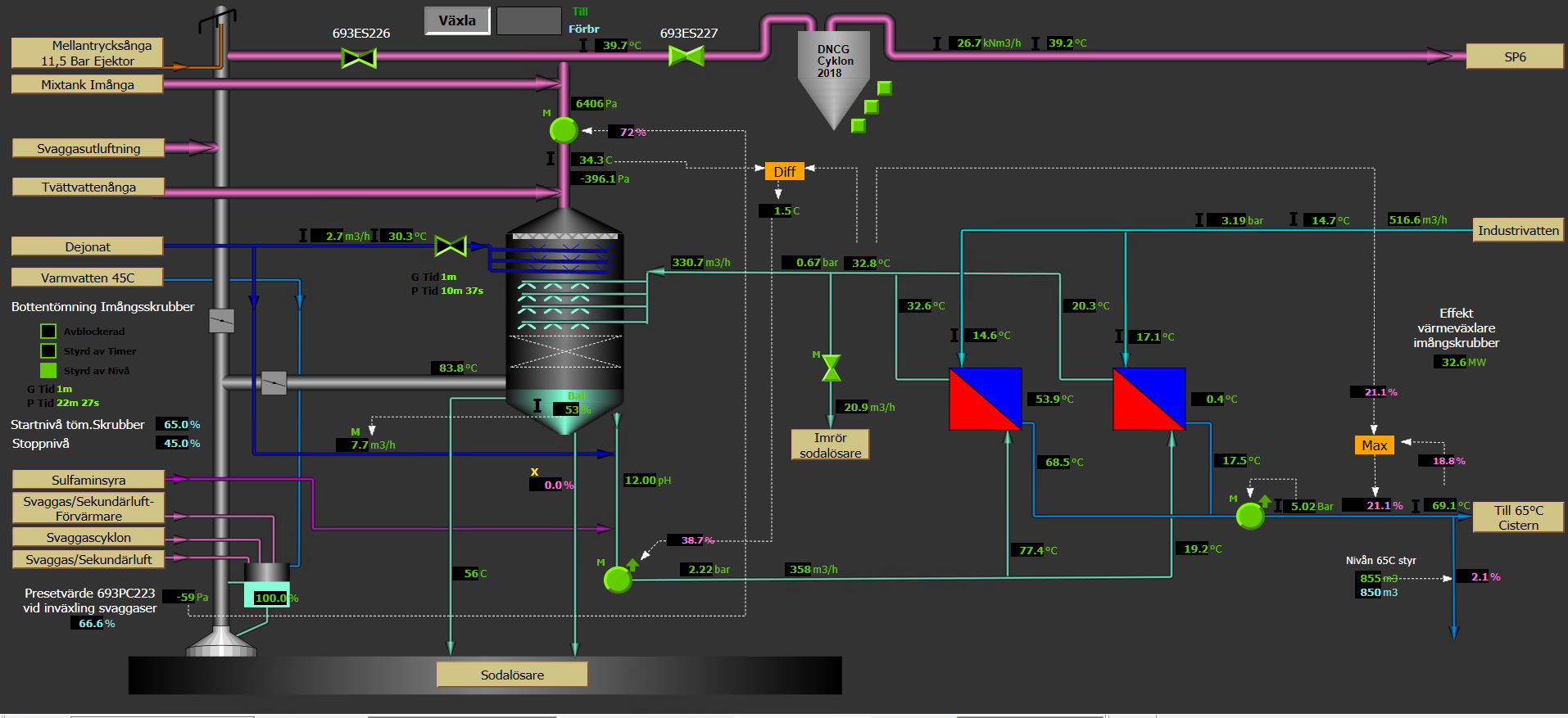Click the left heat exchanger at 53.9 °C

point(985,399)
